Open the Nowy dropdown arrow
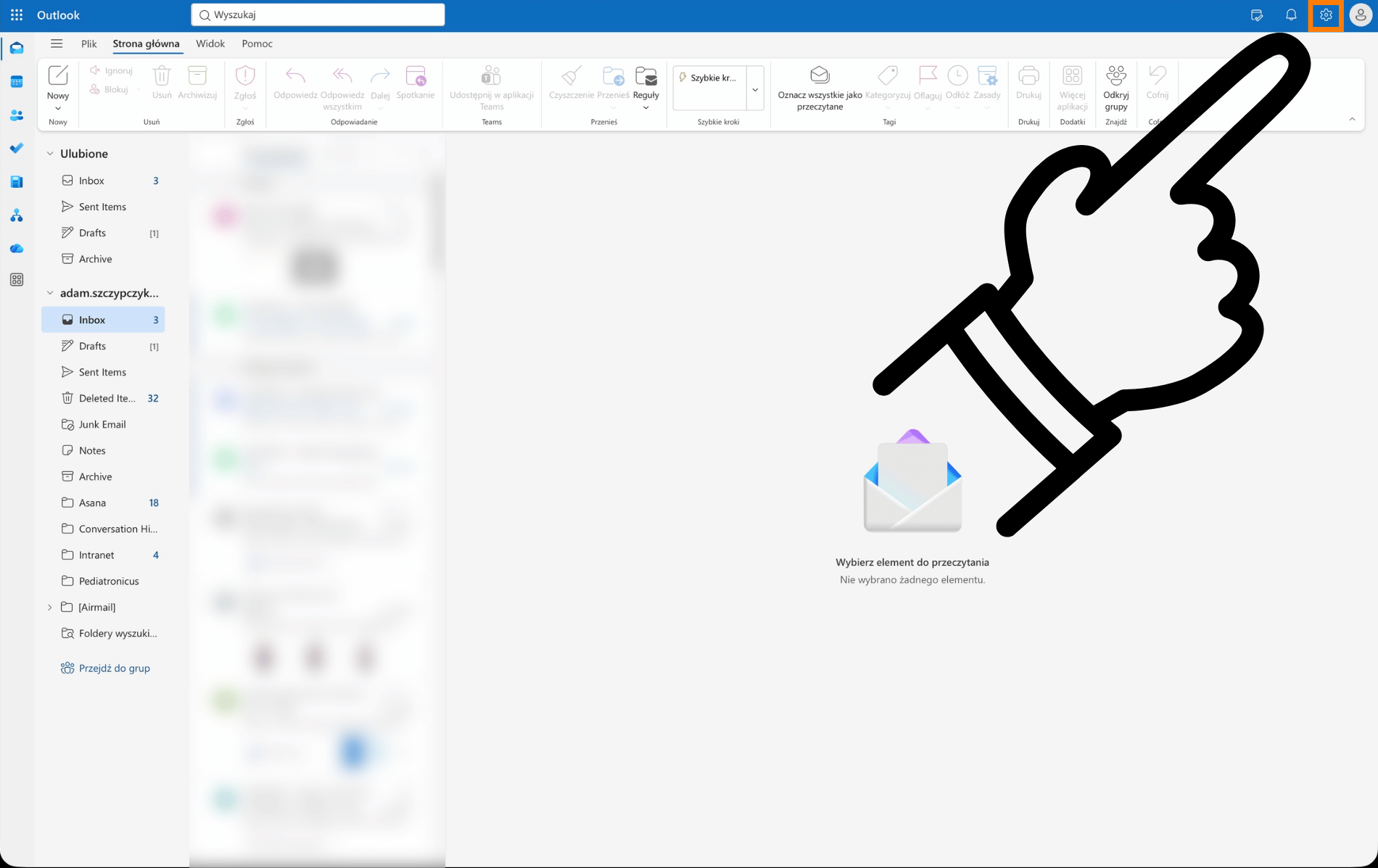This screenshot has width=1378, height=868. coord(58,109)
